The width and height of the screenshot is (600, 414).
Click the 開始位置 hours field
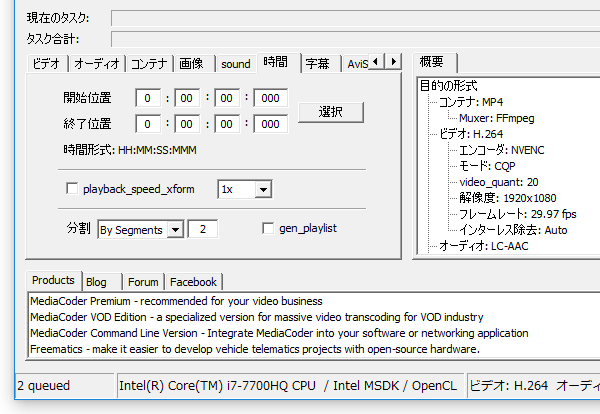(148, 98)
